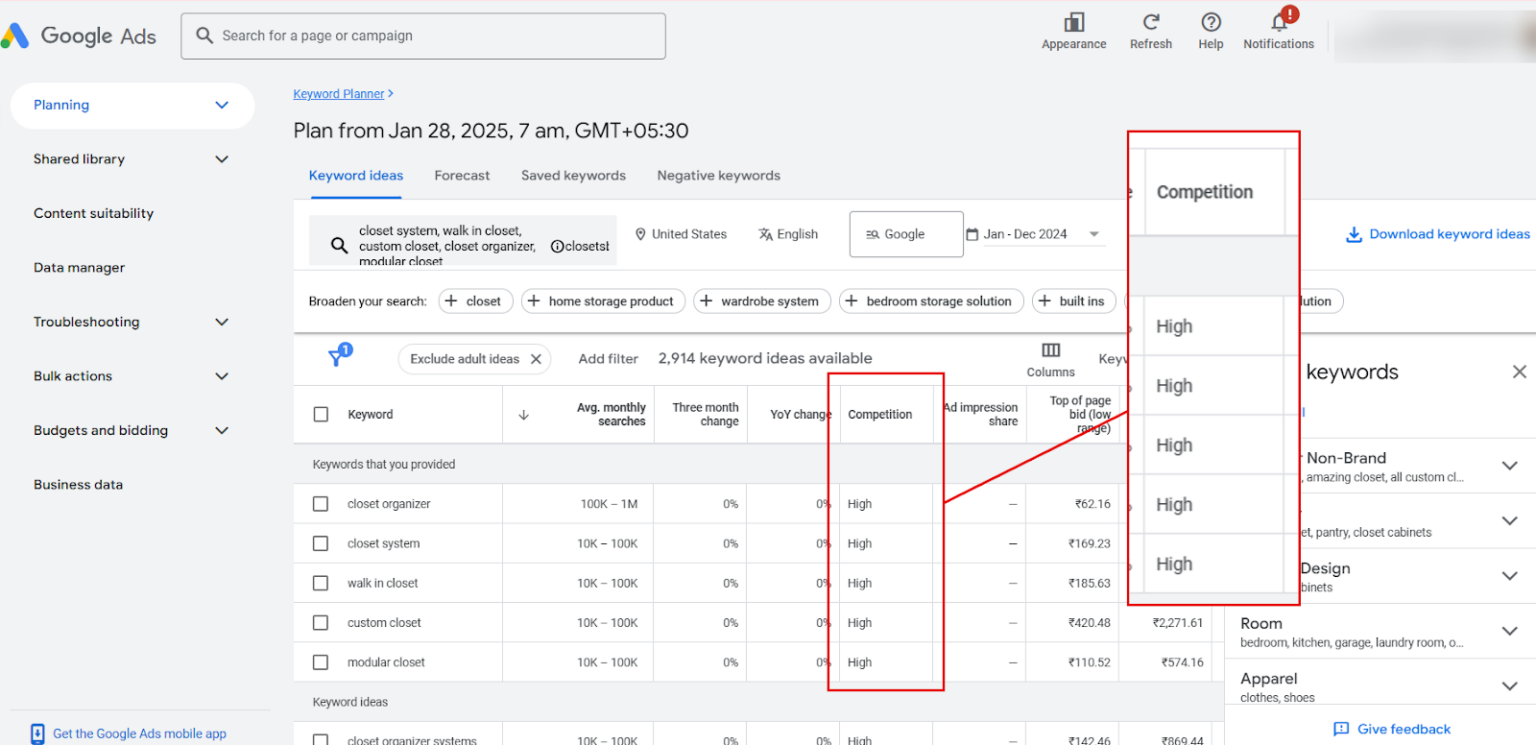Click the Download keyword ideas link
Screen dimensions: 1536x745
coord(1437,233)
